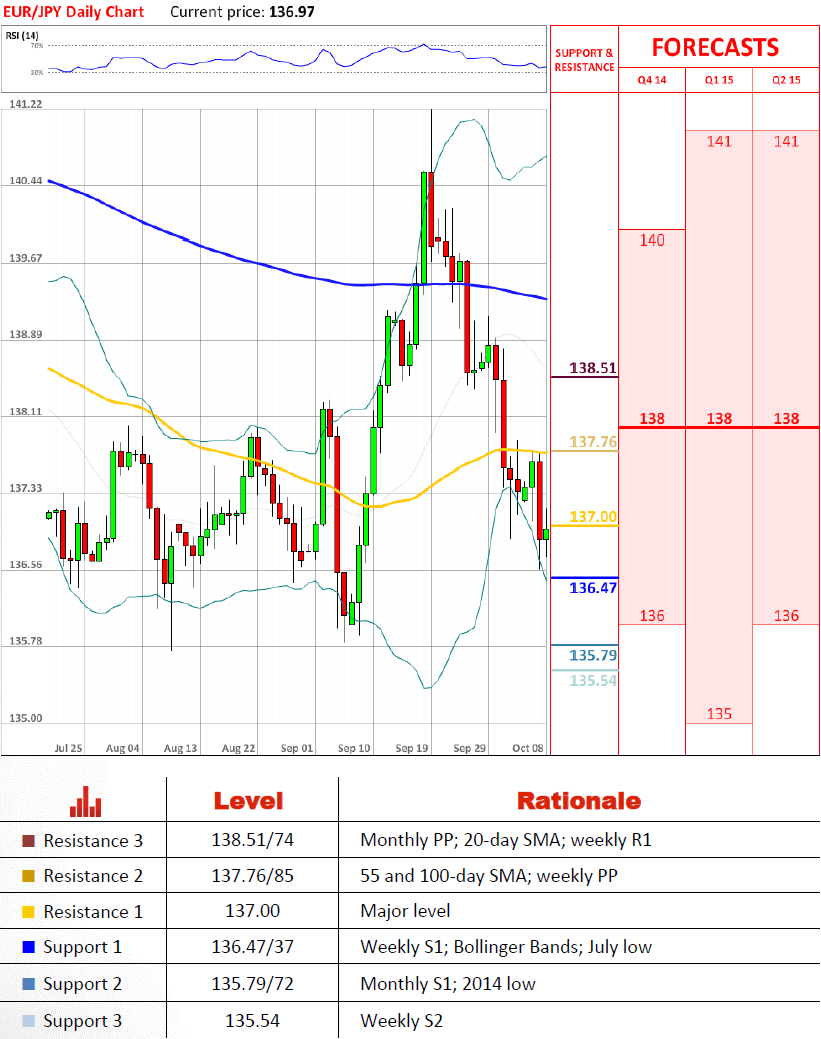Select the EUR/JPY Daily Chart title

coord(73,12)
